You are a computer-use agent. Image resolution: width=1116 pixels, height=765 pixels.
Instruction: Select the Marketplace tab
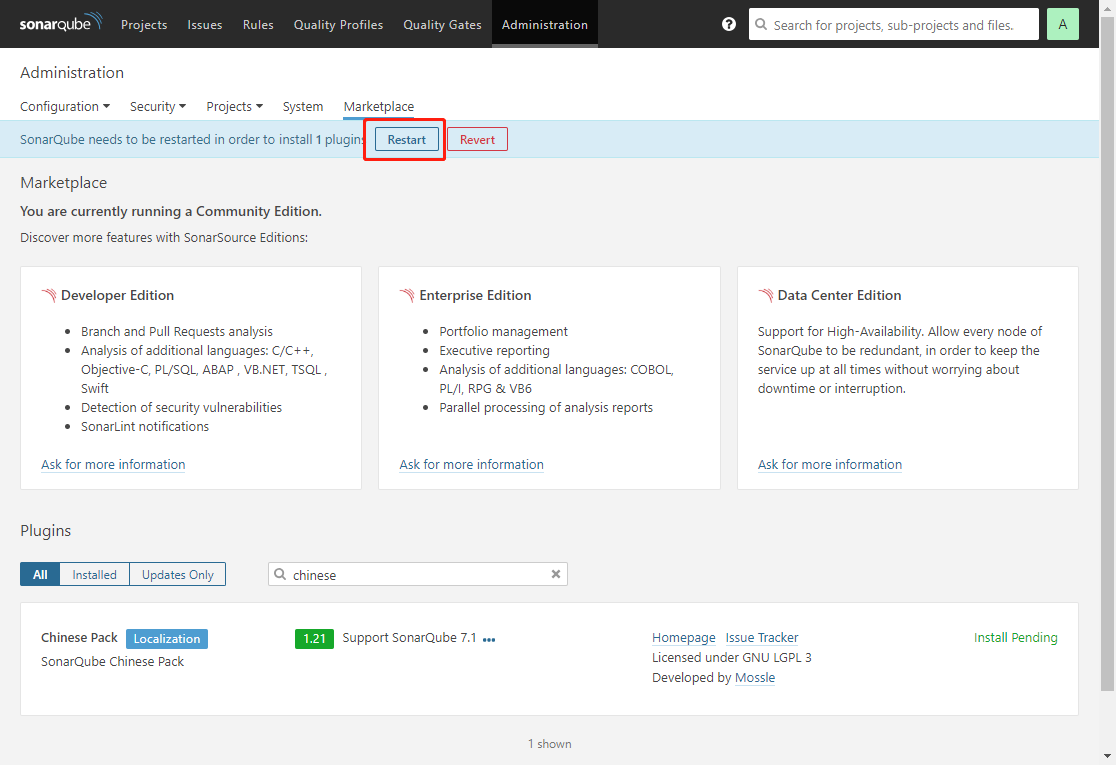[379, 106]
